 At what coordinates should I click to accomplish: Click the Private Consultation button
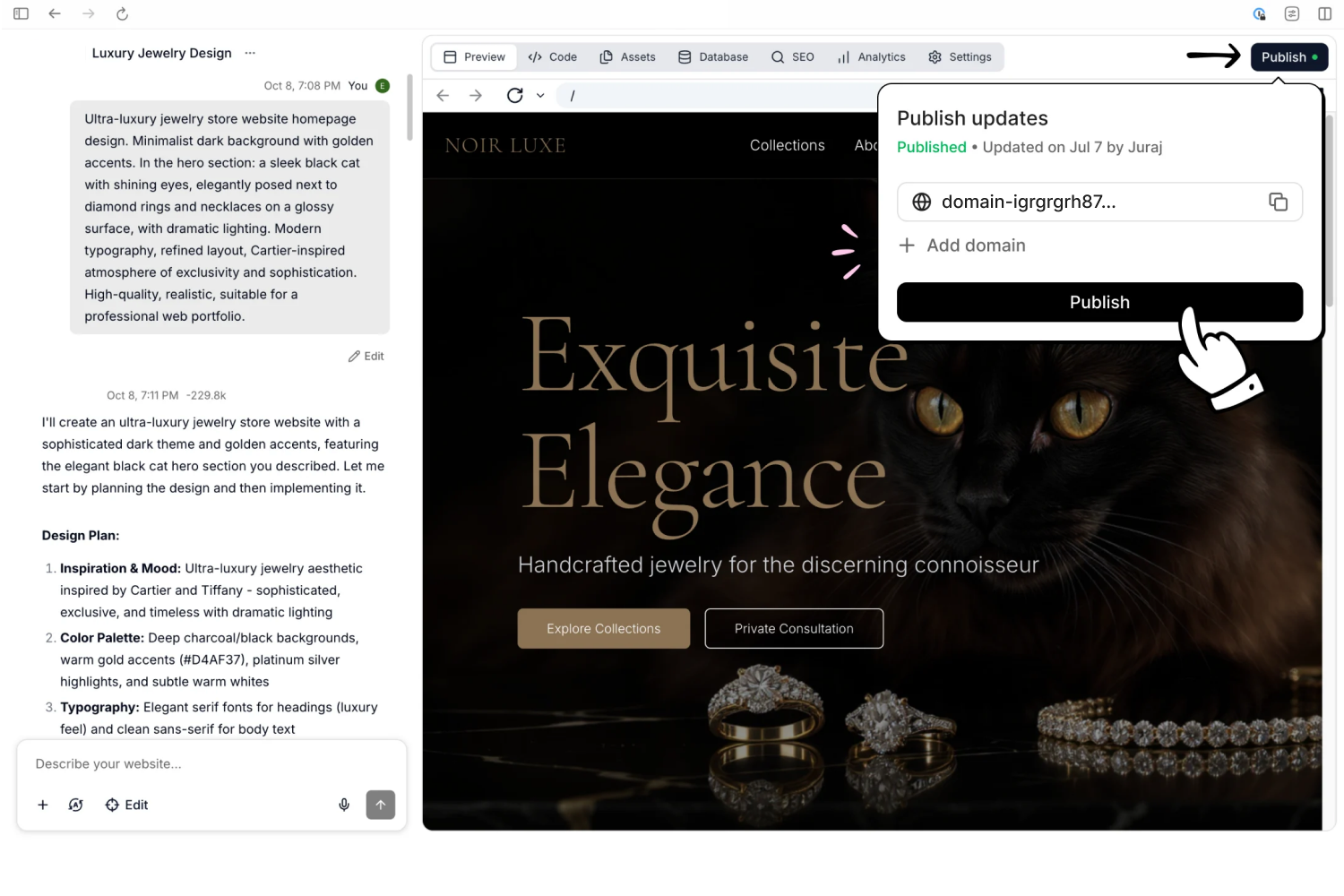point(794,628)
